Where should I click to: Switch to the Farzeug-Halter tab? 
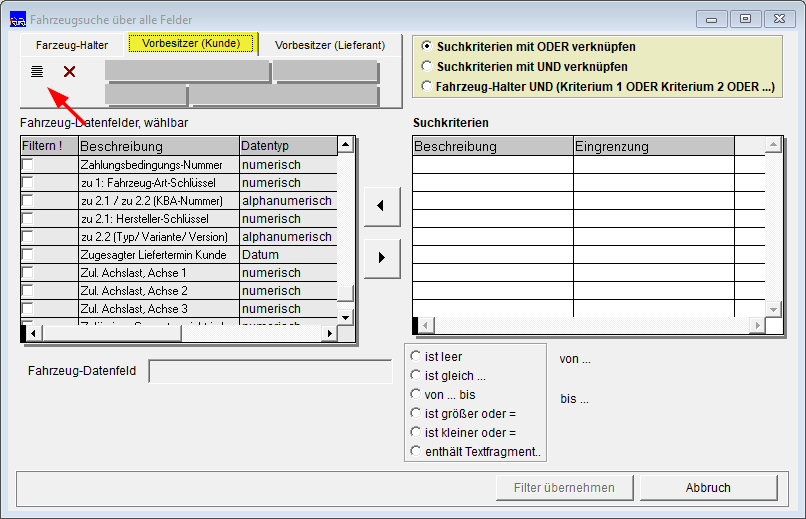coord(72,45)
